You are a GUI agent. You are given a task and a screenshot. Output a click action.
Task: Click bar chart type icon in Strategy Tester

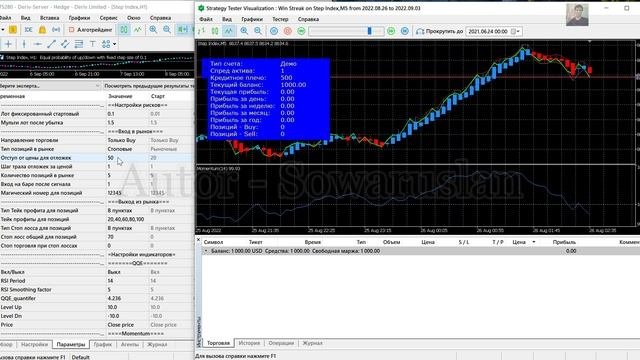(201, 31)
